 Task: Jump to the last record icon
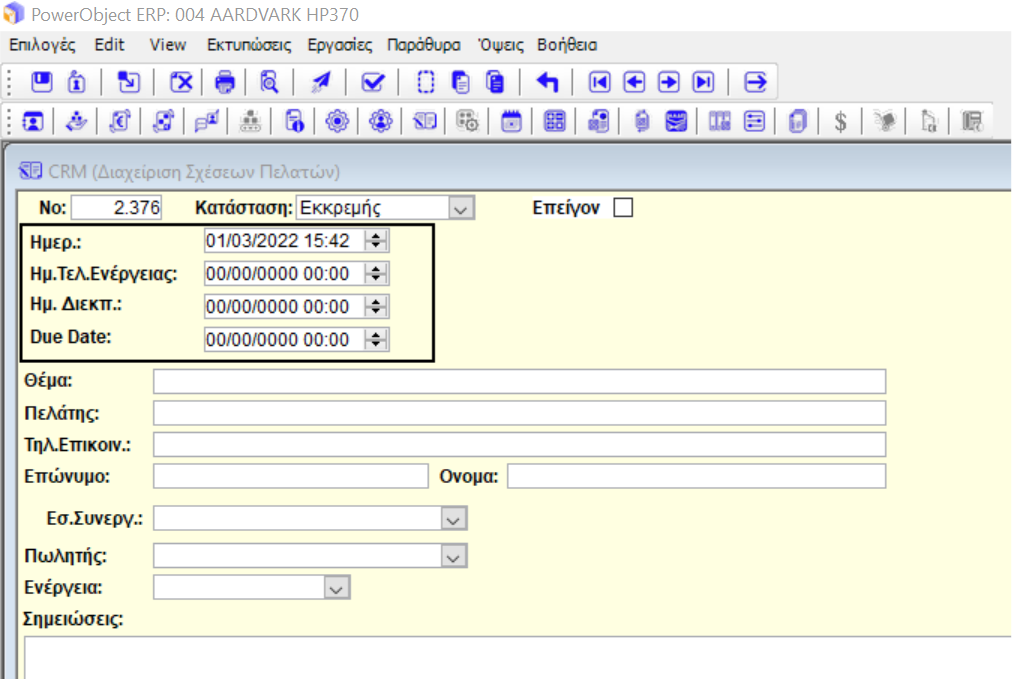704,82
